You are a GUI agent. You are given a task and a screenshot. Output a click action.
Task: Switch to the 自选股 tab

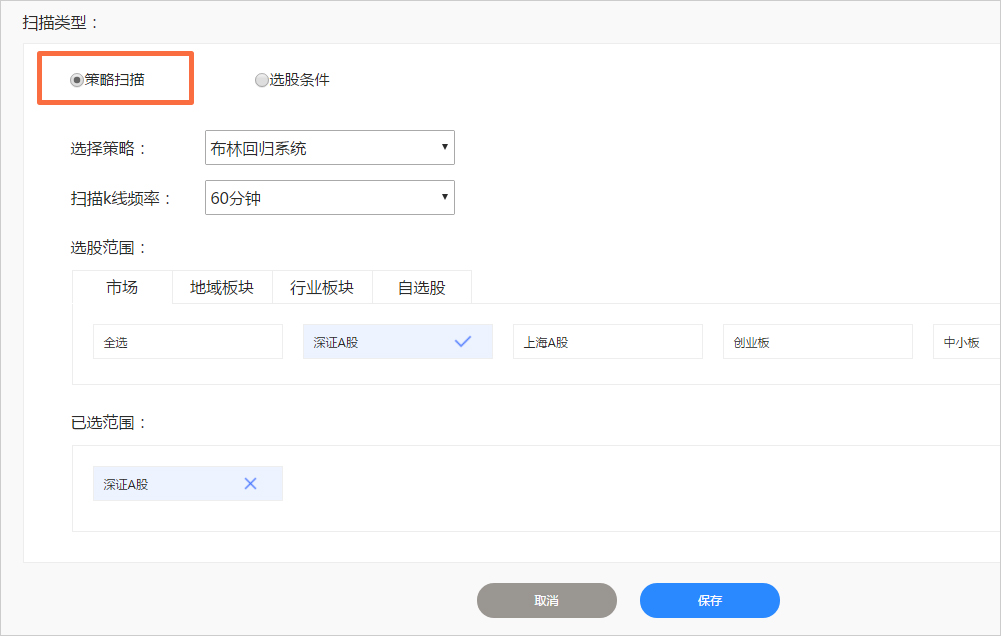421,287
